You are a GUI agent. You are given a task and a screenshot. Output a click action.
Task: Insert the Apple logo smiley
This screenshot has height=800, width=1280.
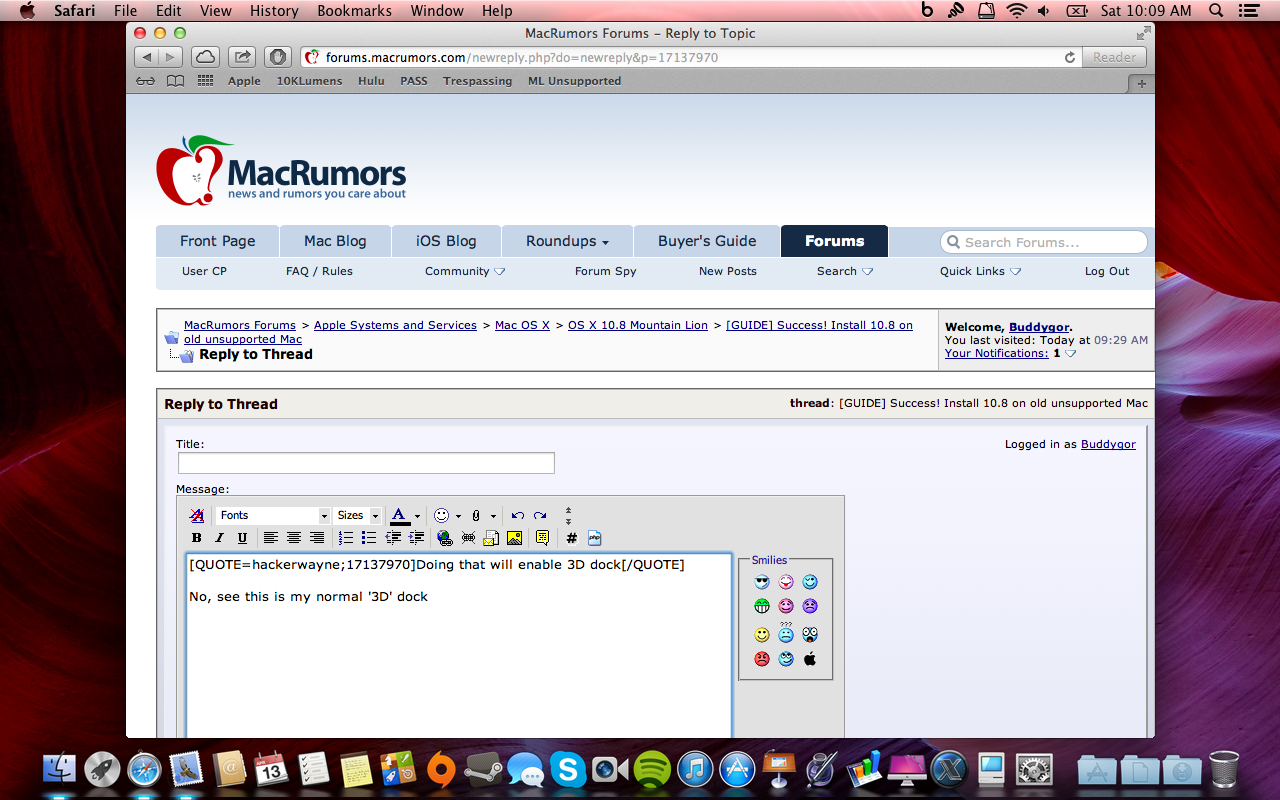(x=810, y=659)
